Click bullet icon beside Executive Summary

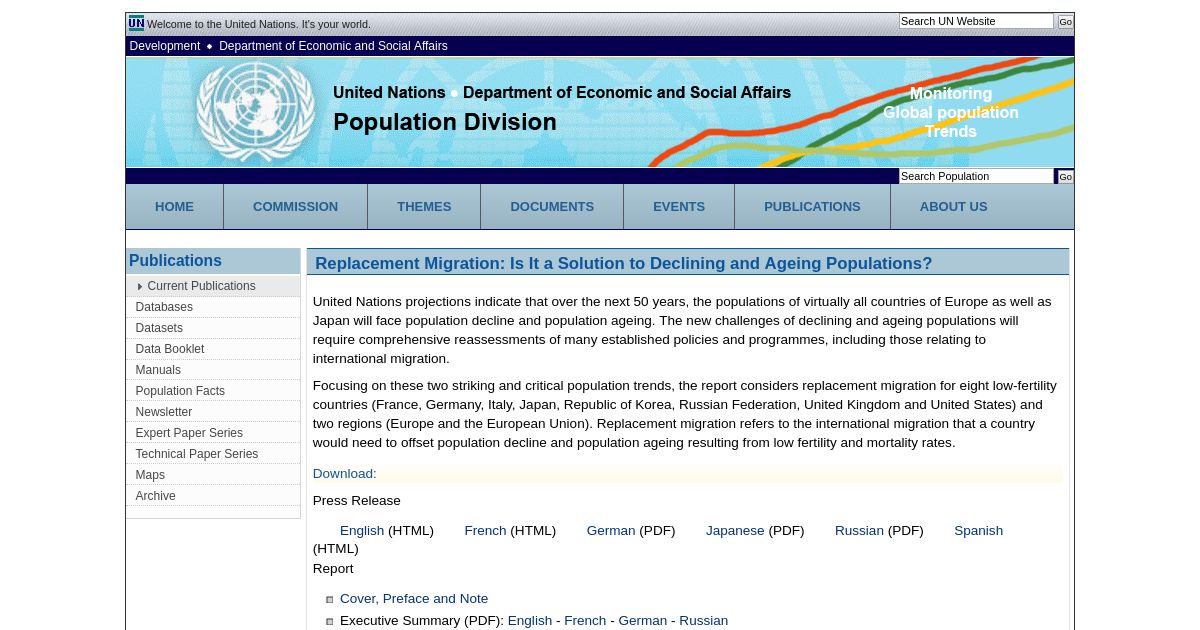click(x=329, y=622)
